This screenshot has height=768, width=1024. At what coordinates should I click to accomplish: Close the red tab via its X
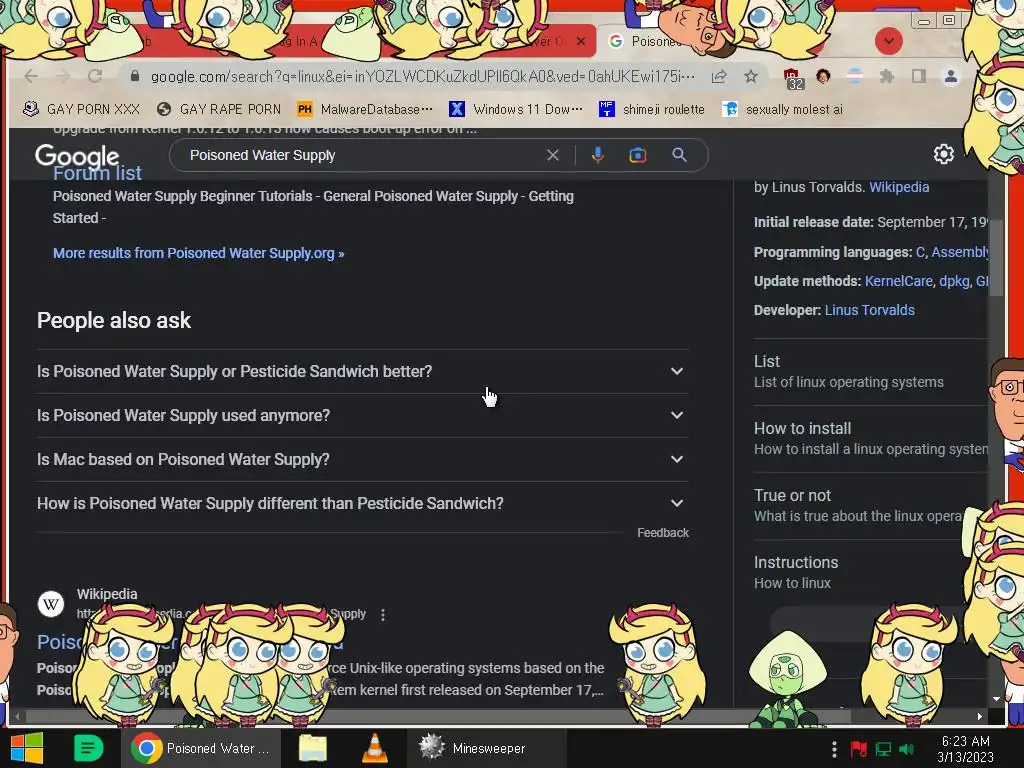581,40
